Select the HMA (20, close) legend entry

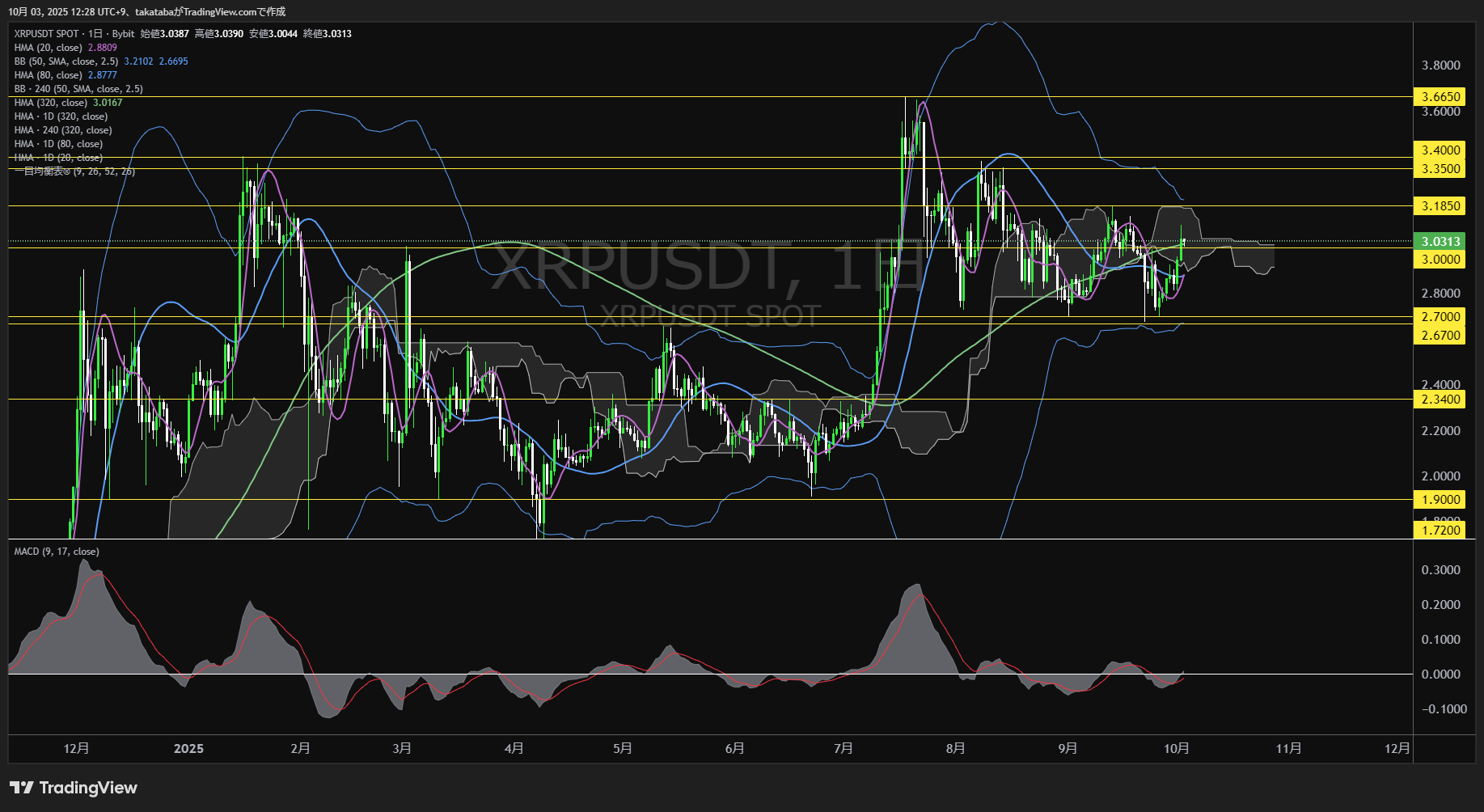pyautogui.click(x=49, y=48)
